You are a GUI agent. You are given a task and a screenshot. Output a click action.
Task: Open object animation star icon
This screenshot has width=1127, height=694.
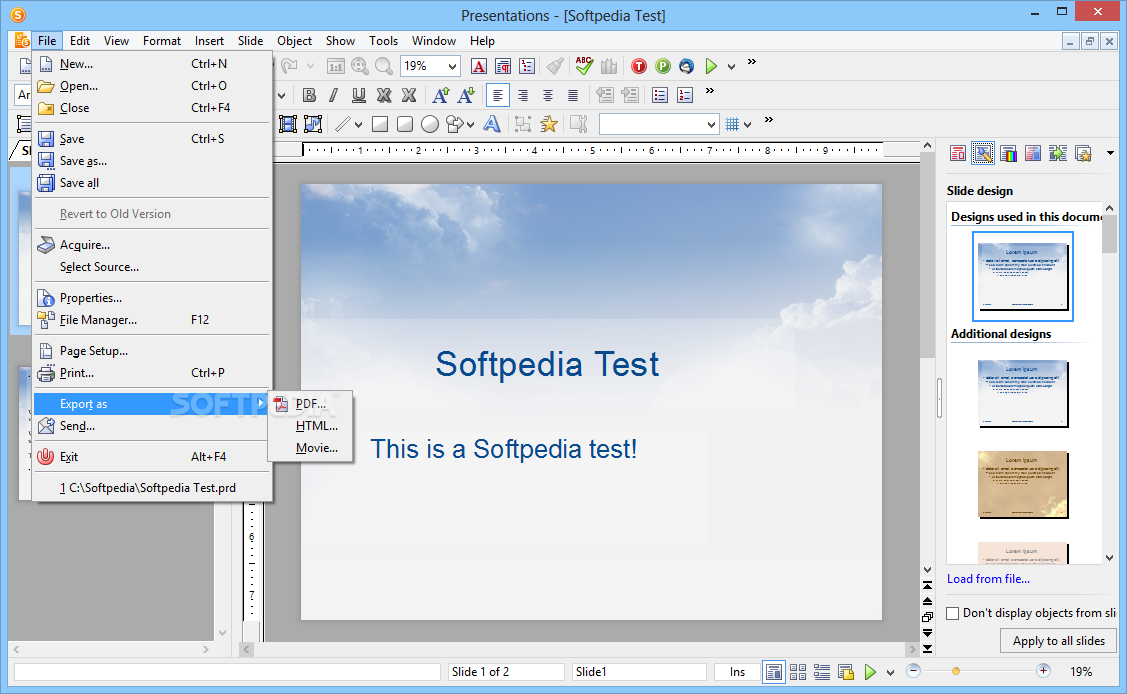[548, 124]
